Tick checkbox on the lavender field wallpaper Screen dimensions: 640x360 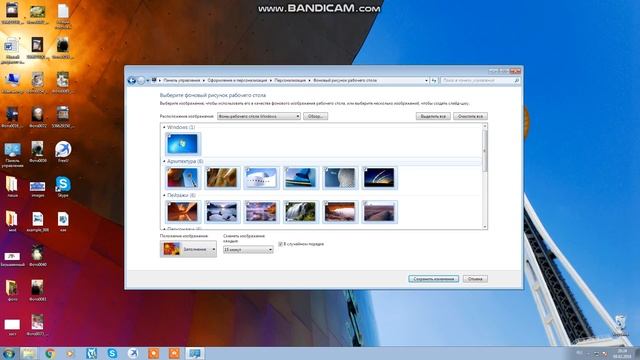(x=366, y=204)
